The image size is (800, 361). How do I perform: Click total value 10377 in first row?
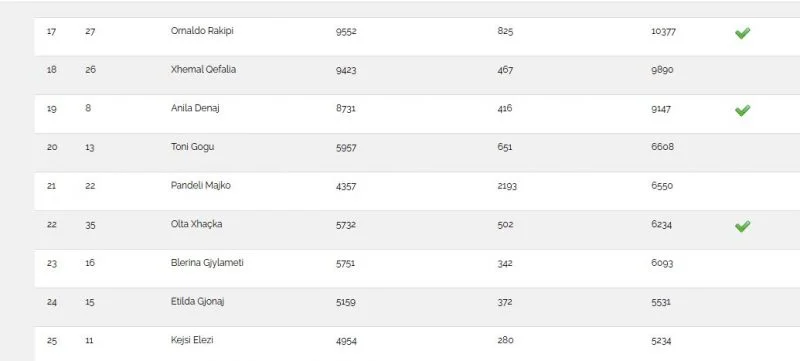coord(663,31)
